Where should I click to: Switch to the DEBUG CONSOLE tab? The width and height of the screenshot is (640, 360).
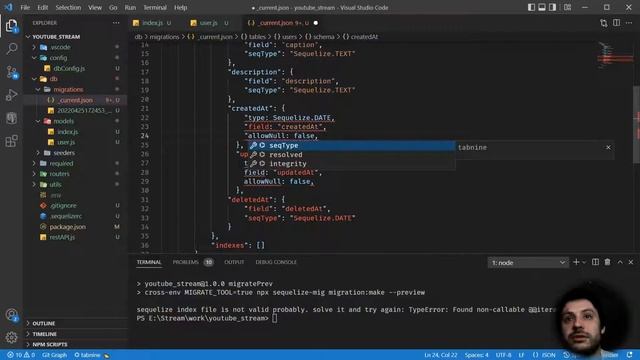click(x=276, y=262)
